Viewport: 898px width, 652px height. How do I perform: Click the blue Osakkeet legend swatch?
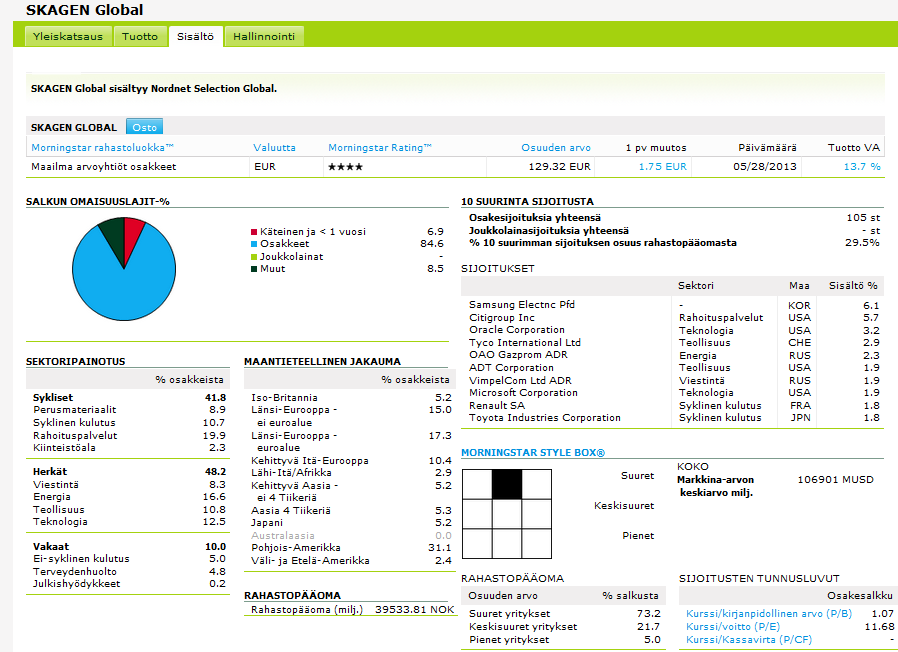coord(254,244)
